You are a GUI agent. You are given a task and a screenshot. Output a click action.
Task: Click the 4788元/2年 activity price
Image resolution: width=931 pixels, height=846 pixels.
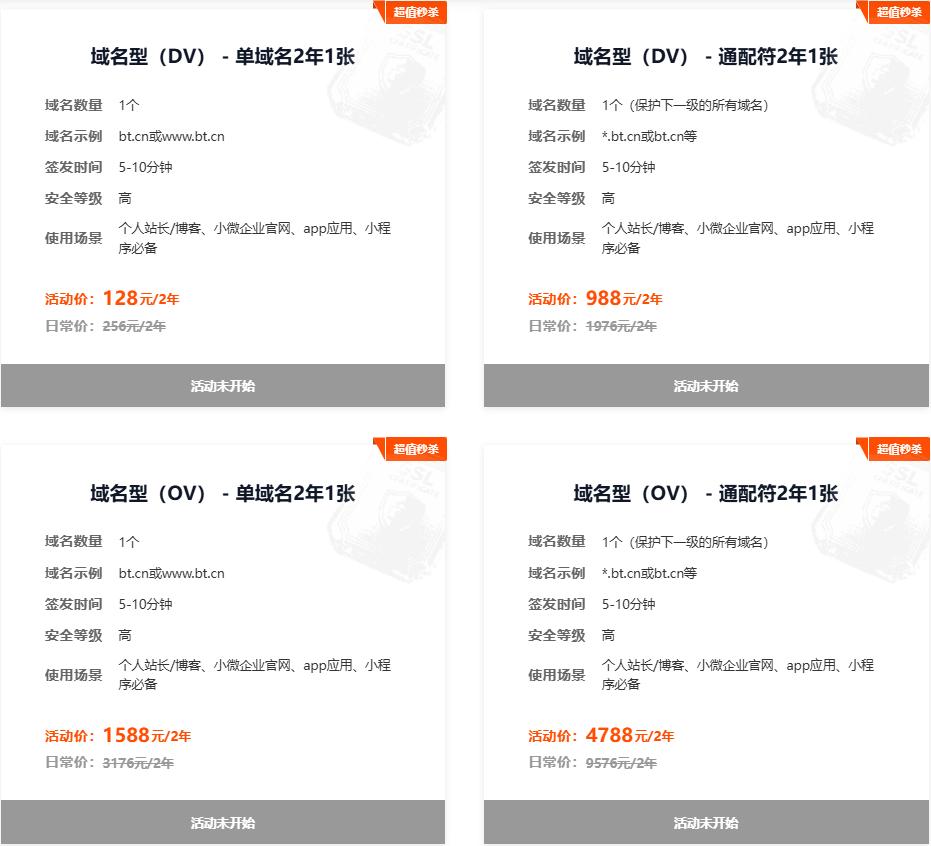tap(629, 735)
